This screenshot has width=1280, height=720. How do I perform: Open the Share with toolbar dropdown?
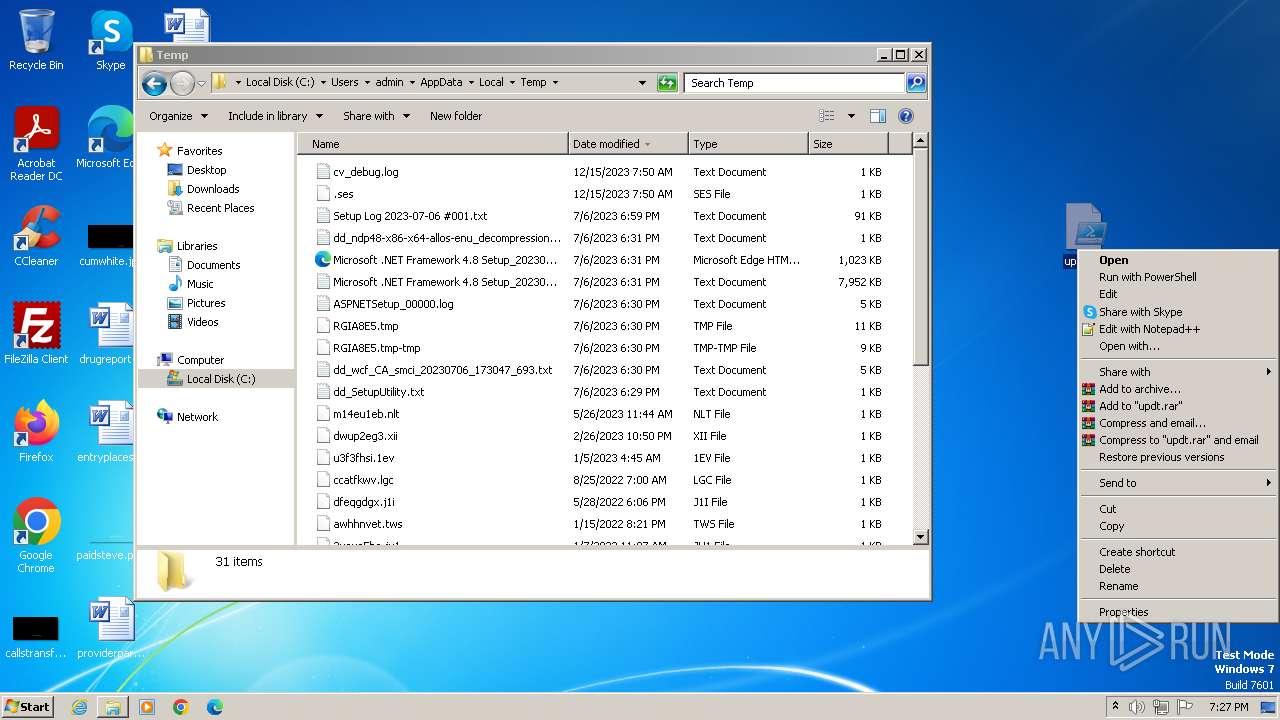coord(376,116)
